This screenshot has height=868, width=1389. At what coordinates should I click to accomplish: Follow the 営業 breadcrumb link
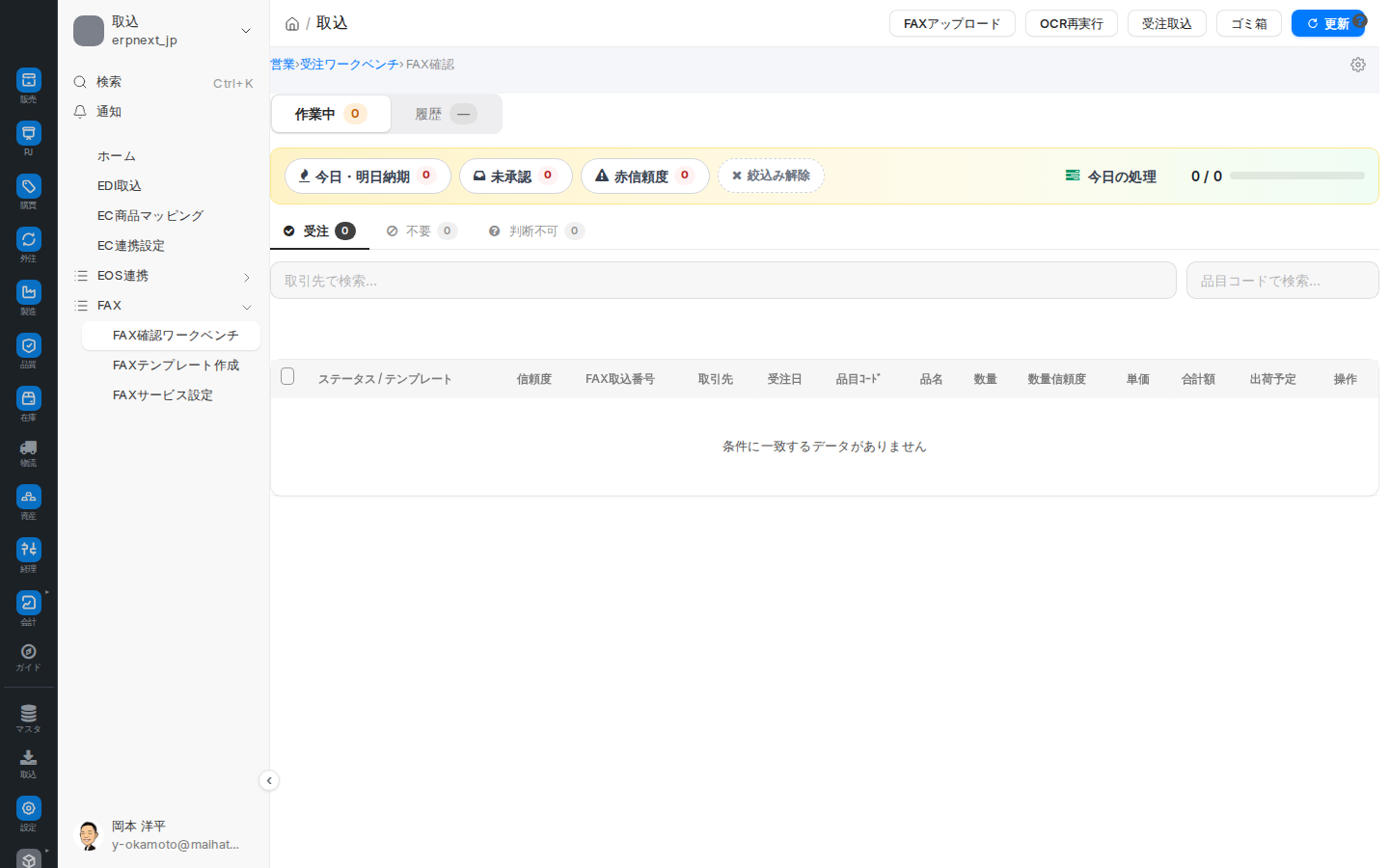click(x=283, y=65)
